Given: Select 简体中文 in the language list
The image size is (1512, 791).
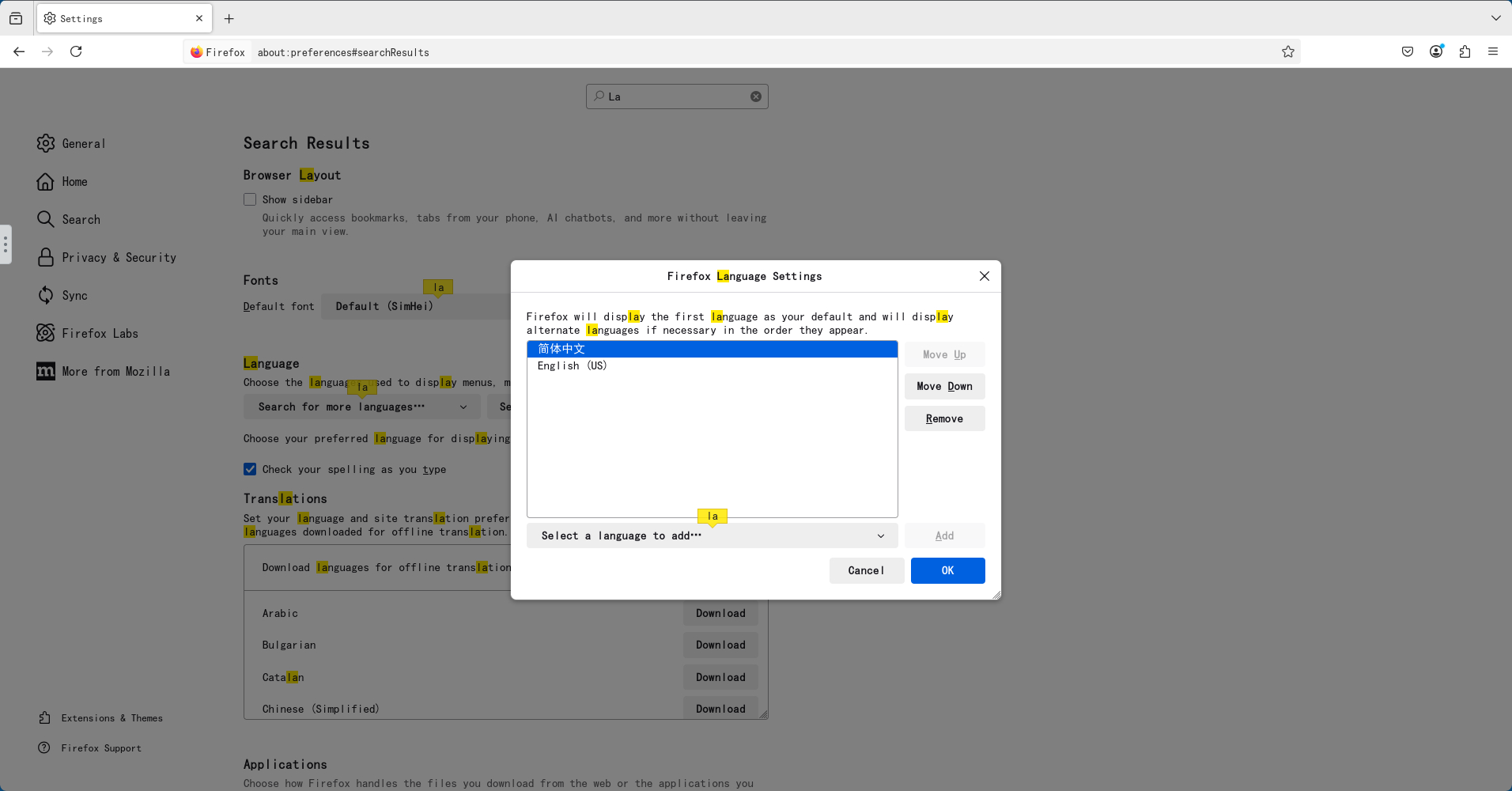Looking at the screenshot, I should tap(713, 349).
